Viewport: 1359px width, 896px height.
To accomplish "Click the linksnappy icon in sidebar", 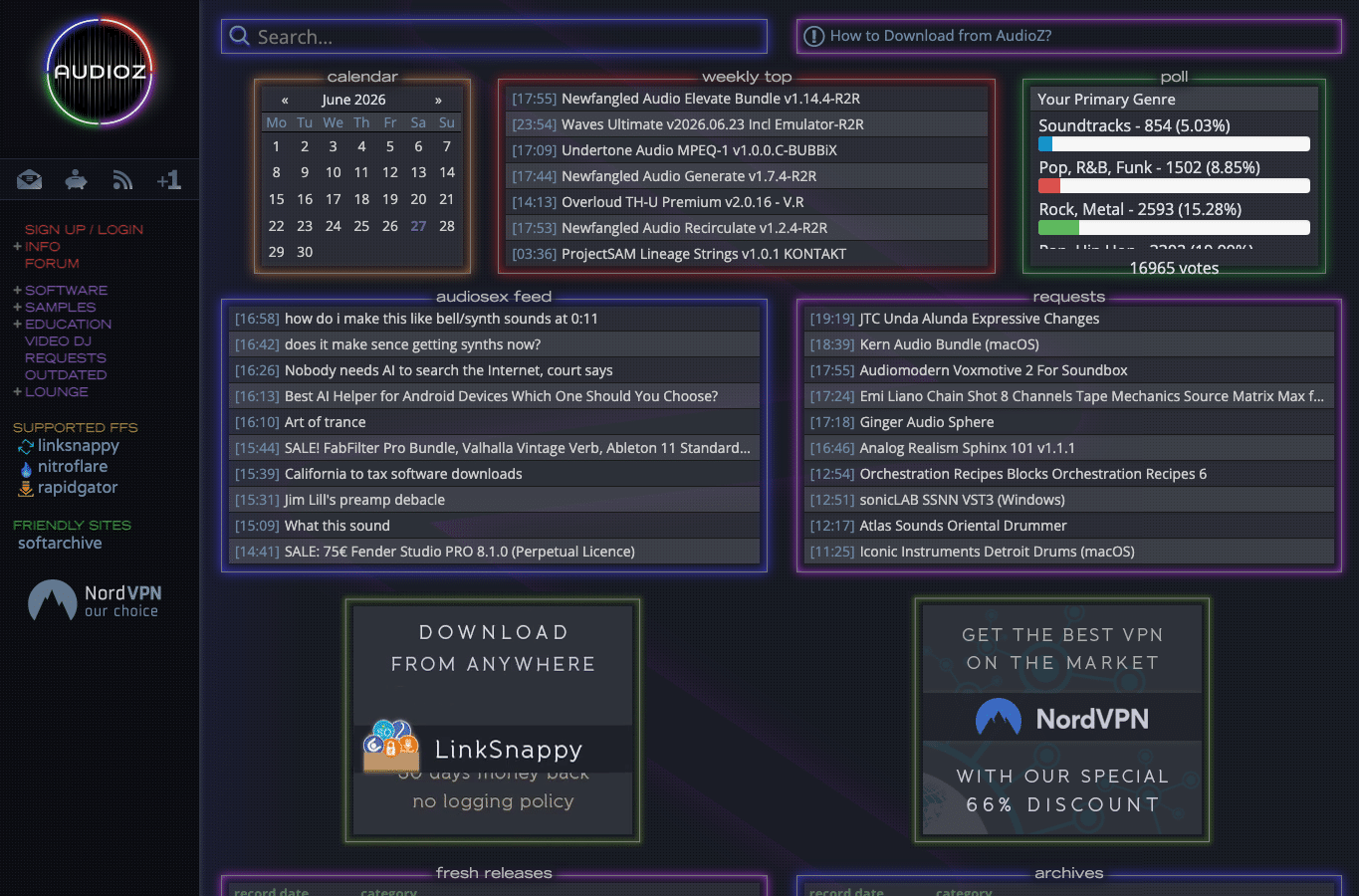I will [x=26, y=446].
